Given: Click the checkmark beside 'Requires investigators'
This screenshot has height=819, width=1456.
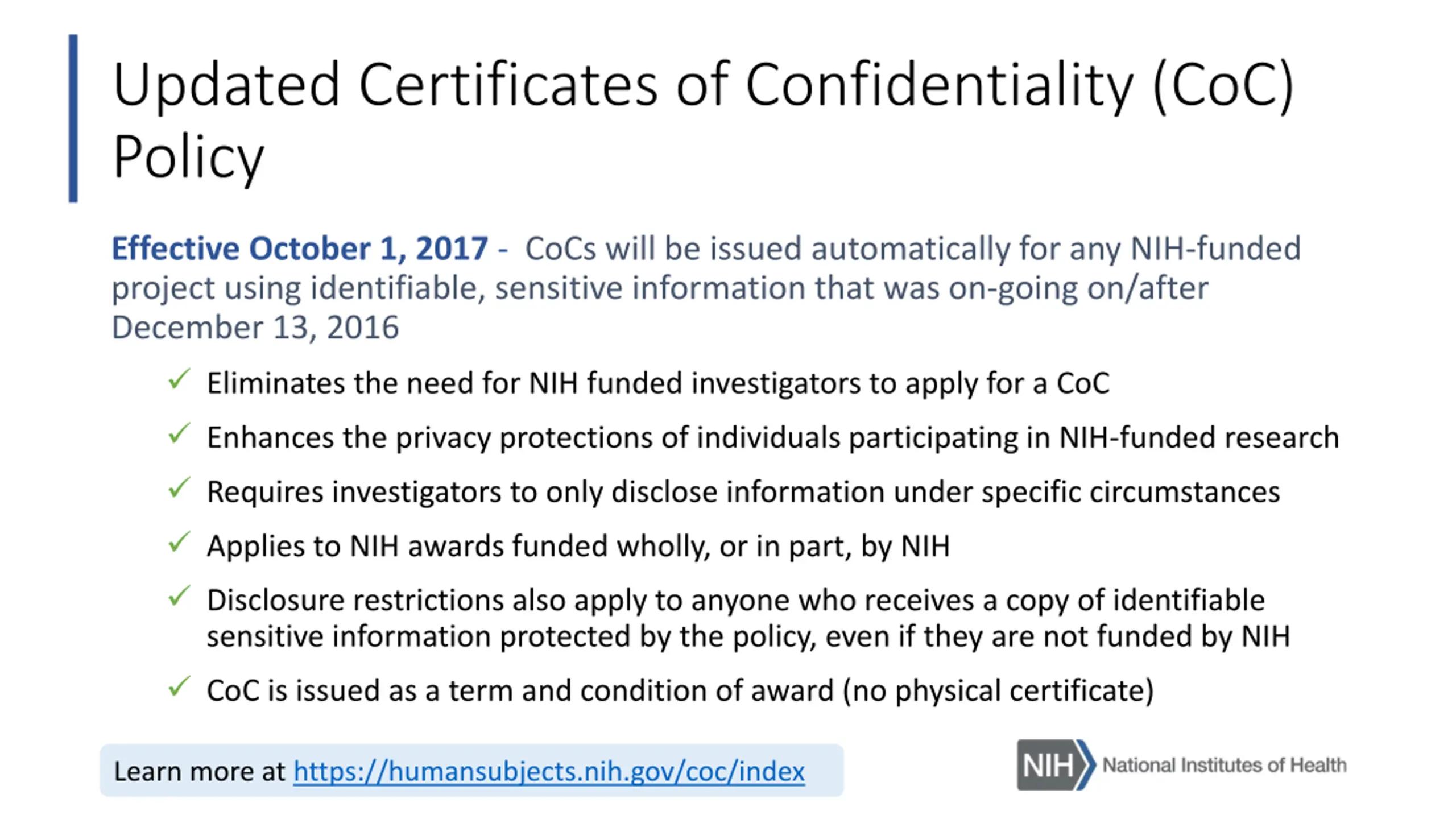Looking at the screenshot, I should coord(179,488).
